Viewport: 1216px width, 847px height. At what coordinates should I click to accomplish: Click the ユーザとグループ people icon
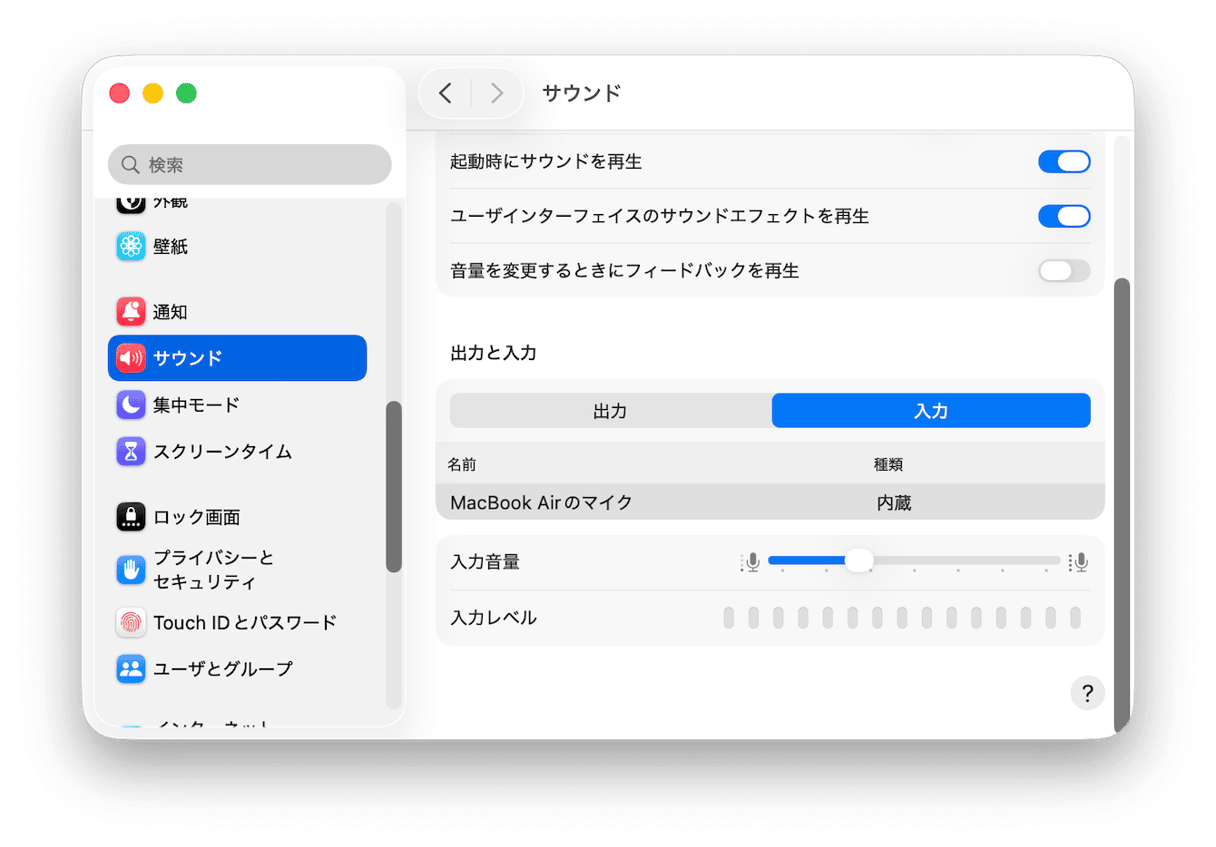[131, 669]
